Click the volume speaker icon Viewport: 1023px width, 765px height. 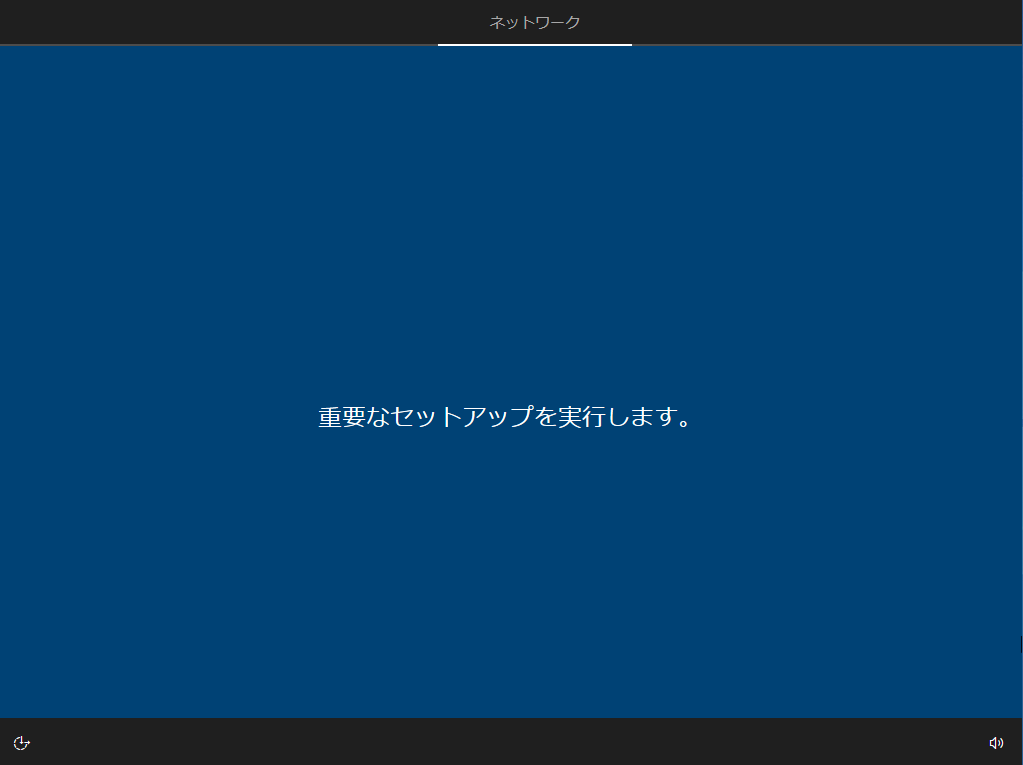996,743
